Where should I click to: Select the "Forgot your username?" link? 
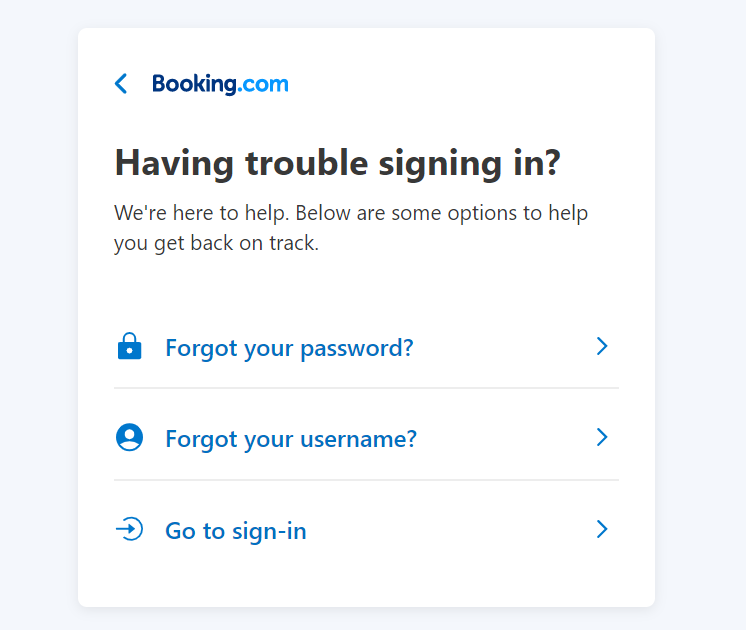tap(291, 439)
